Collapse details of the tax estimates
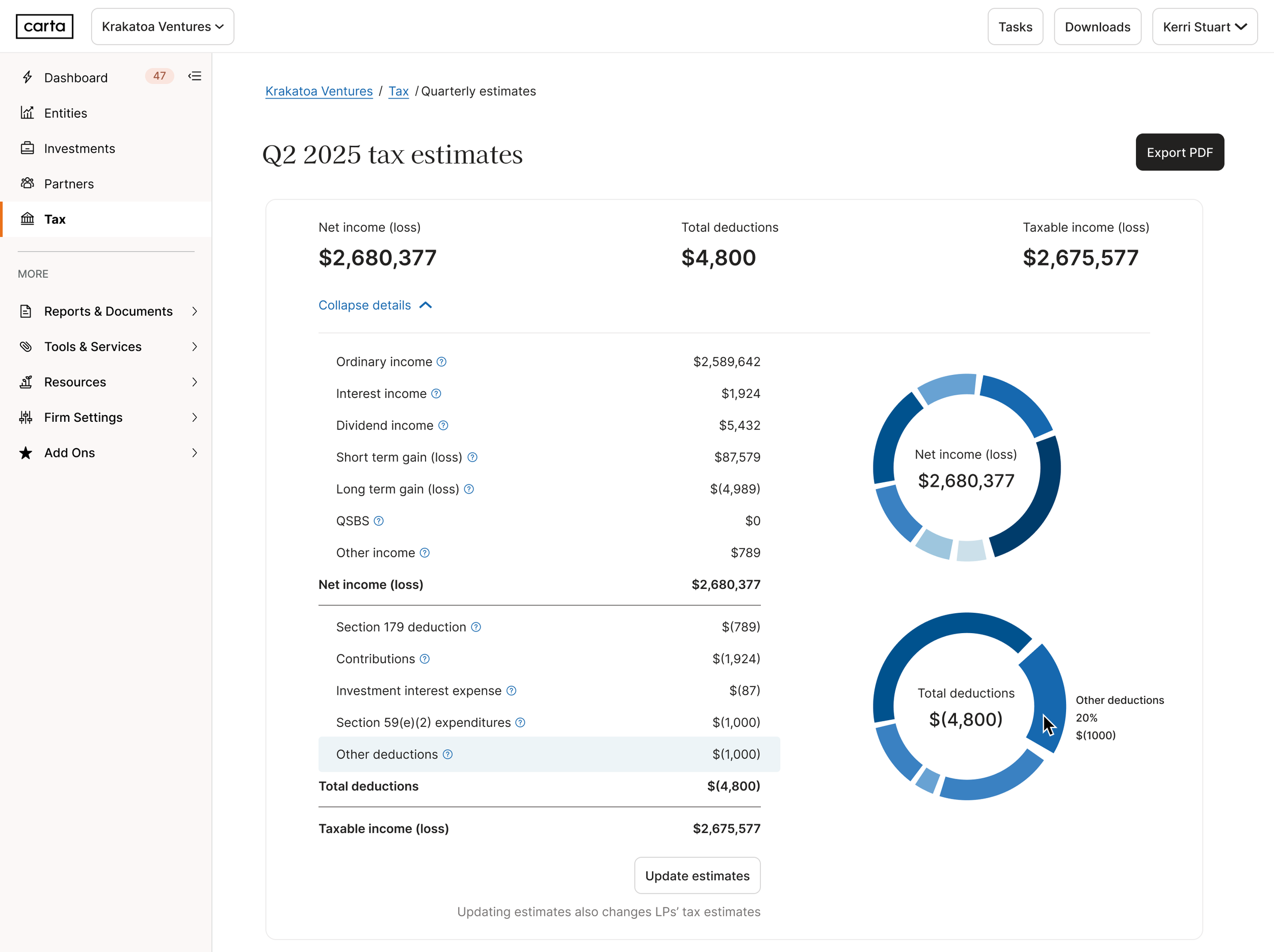This screenshot has height=952, width=1274. click(x=375, y=305)
